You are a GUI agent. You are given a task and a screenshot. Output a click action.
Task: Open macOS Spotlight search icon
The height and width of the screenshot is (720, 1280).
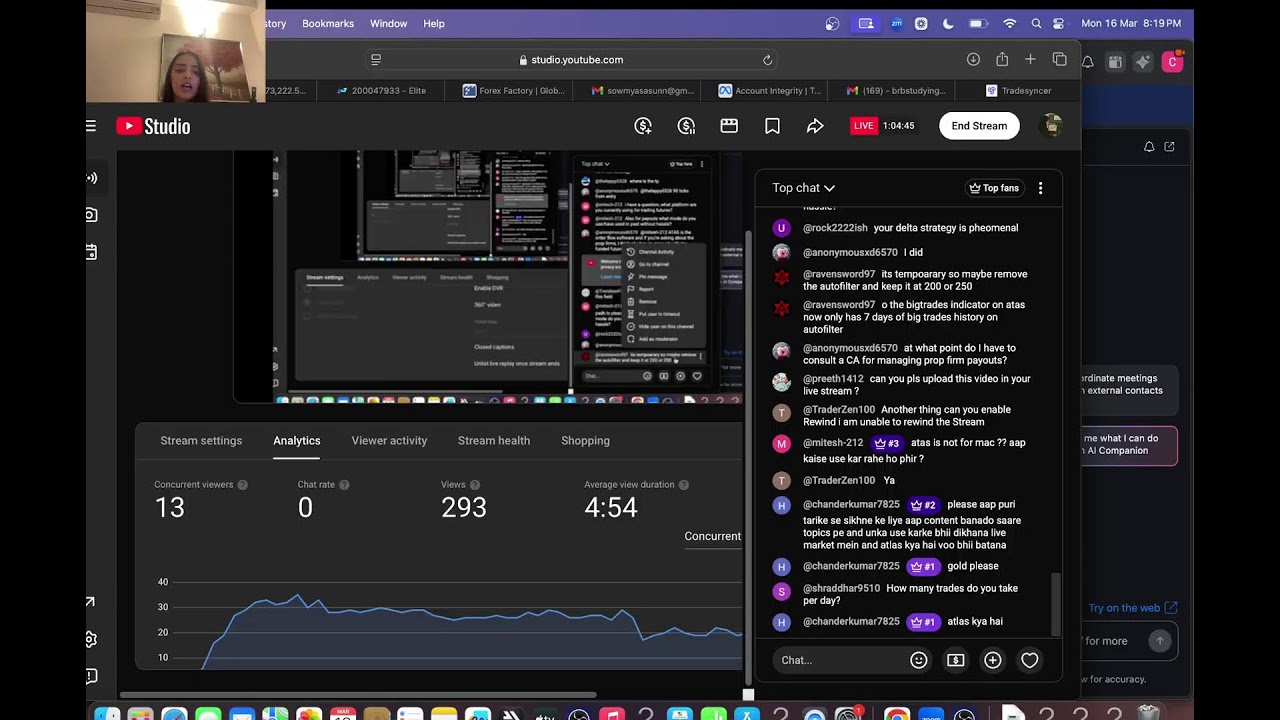[1036, 23]
